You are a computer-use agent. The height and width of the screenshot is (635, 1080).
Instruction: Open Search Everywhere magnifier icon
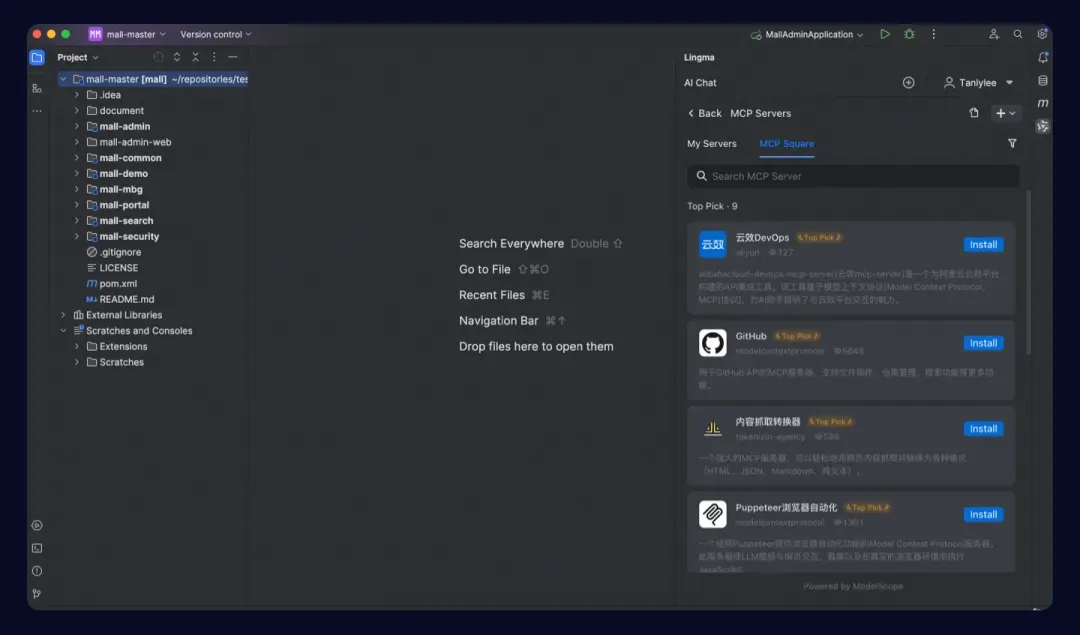[1017, 34]
